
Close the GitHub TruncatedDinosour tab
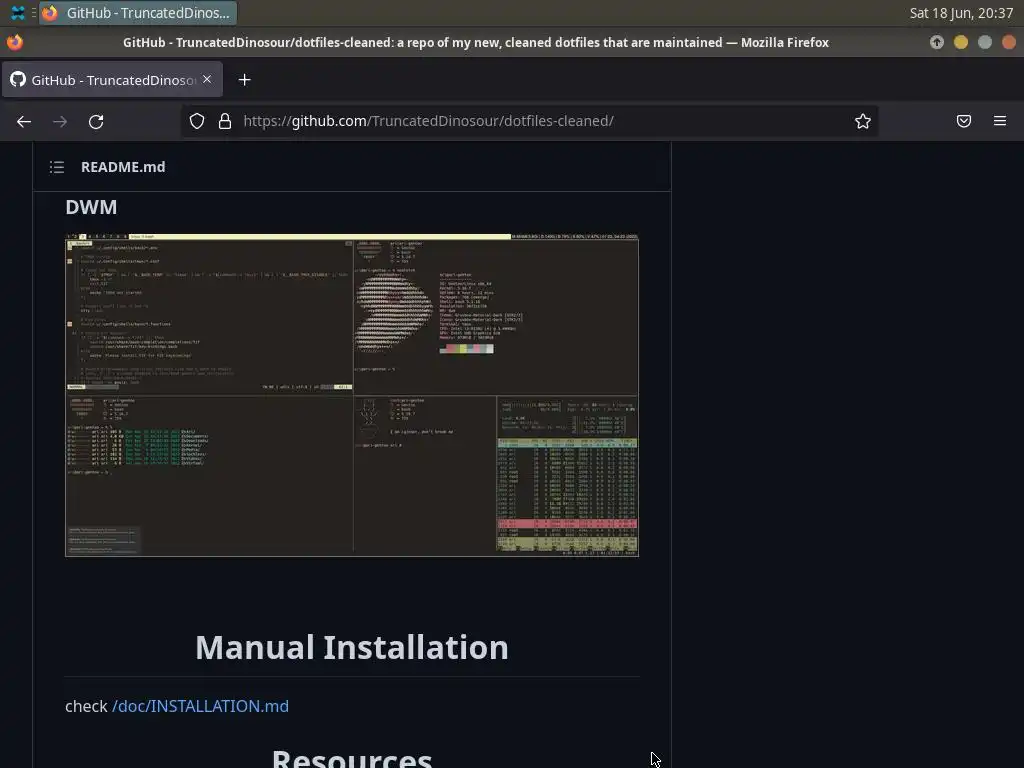click(x=207, y=79)
